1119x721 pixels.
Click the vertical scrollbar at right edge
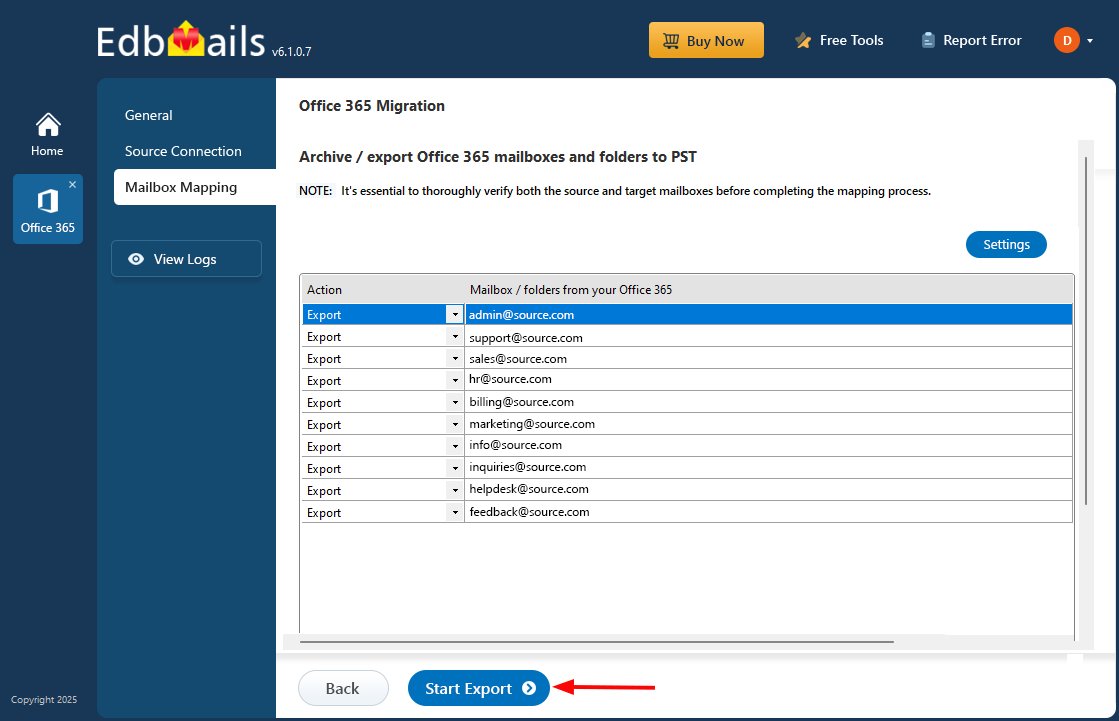click(x=1085, y=331)
